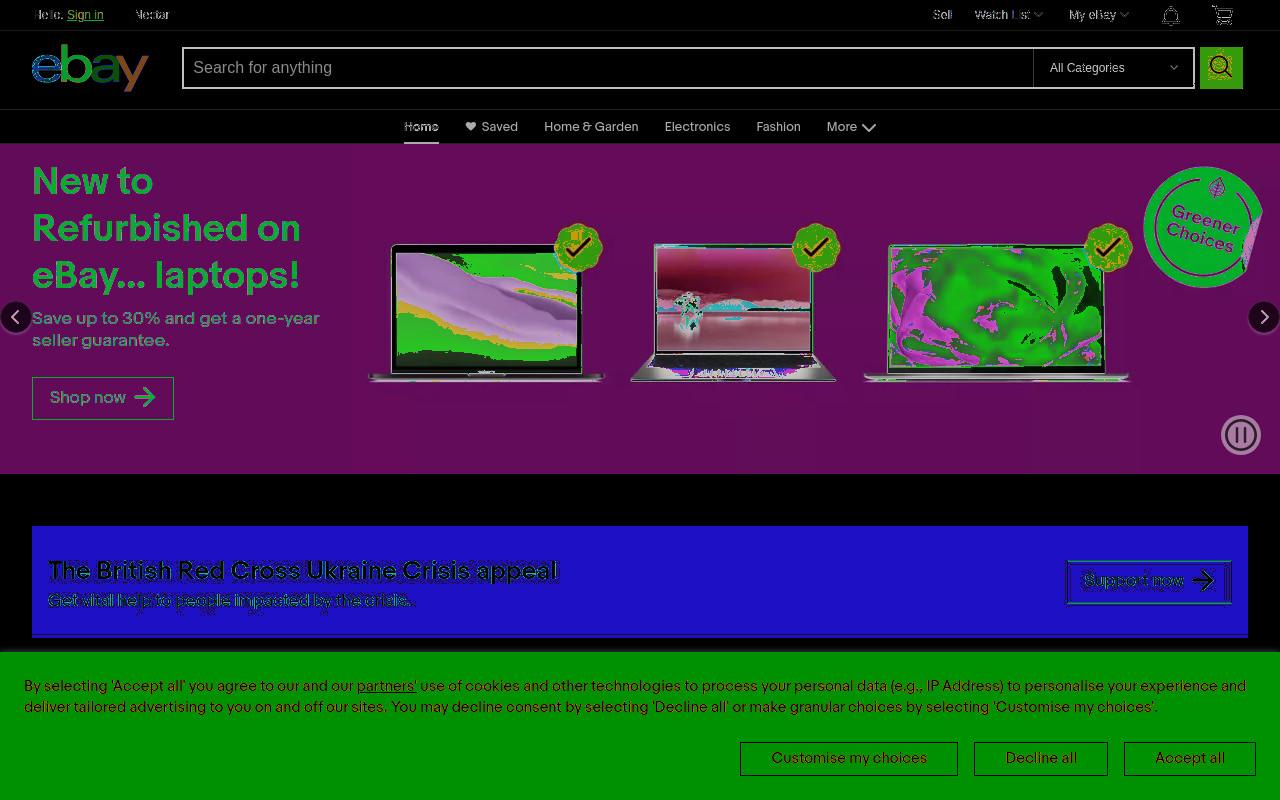Viewport: 1280px width, 800px height.
Task: Focus the Search for anything field
Action: pos(608,68)
